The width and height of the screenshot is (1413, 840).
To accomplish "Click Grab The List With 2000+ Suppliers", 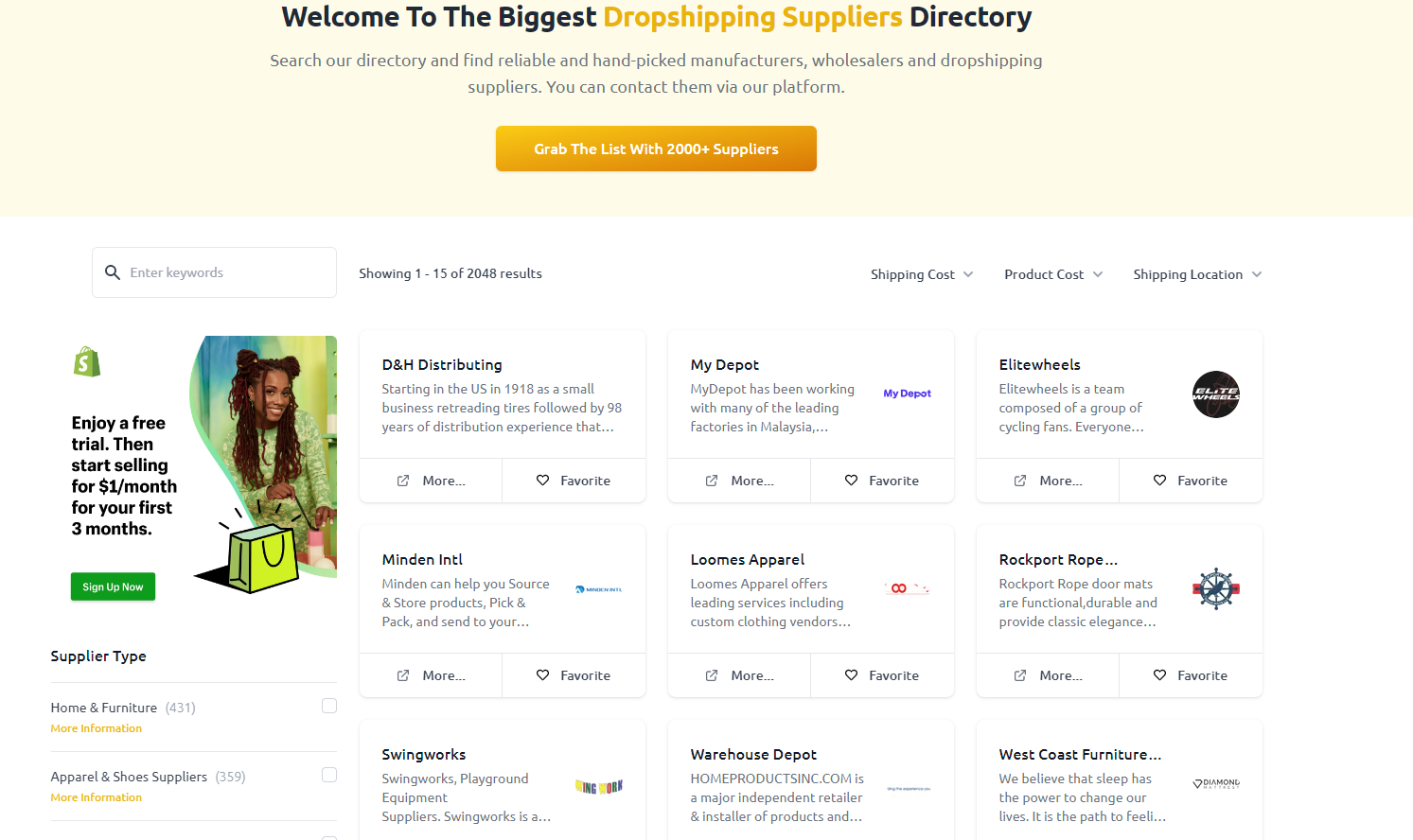I will (656, 149).
